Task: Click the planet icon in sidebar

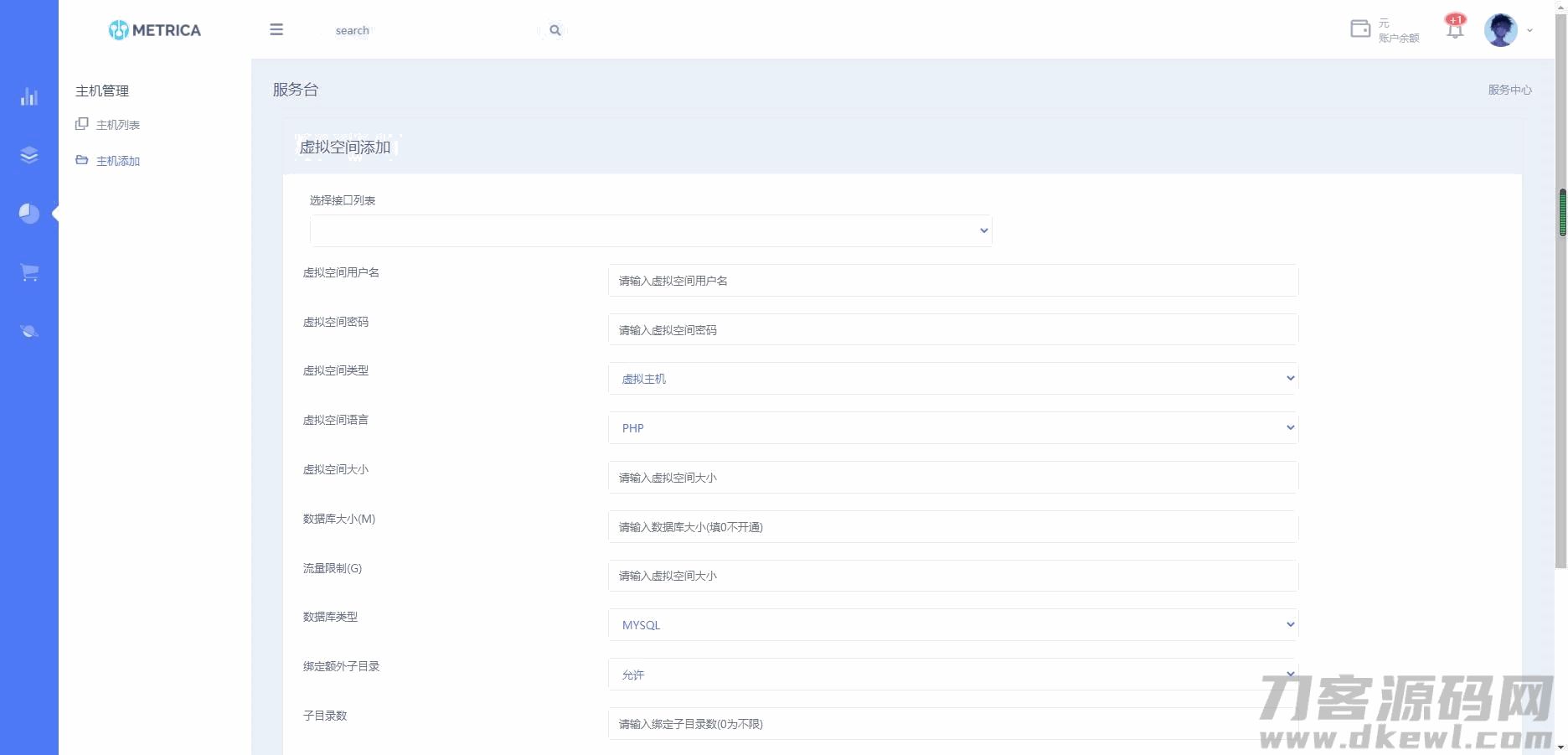Action: click(x=29, y=331)
